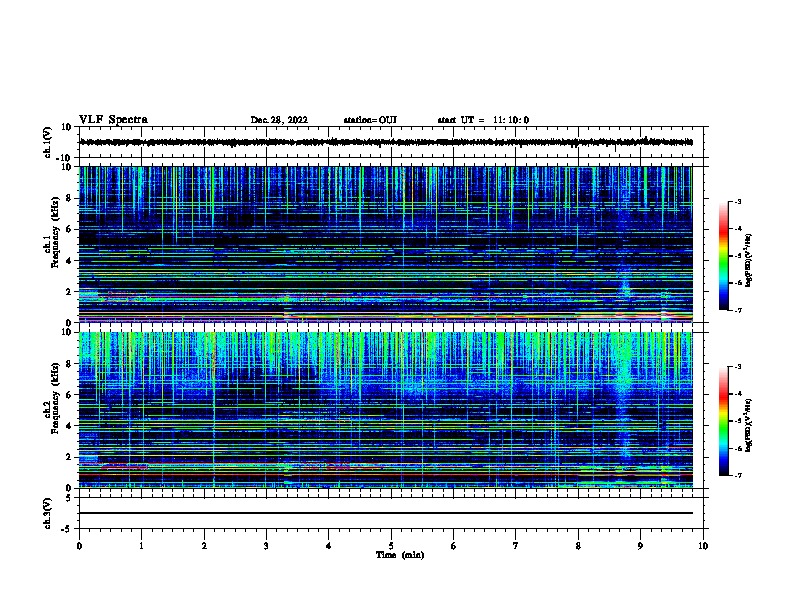Click the "5" tick on time axis

[391, 546]
